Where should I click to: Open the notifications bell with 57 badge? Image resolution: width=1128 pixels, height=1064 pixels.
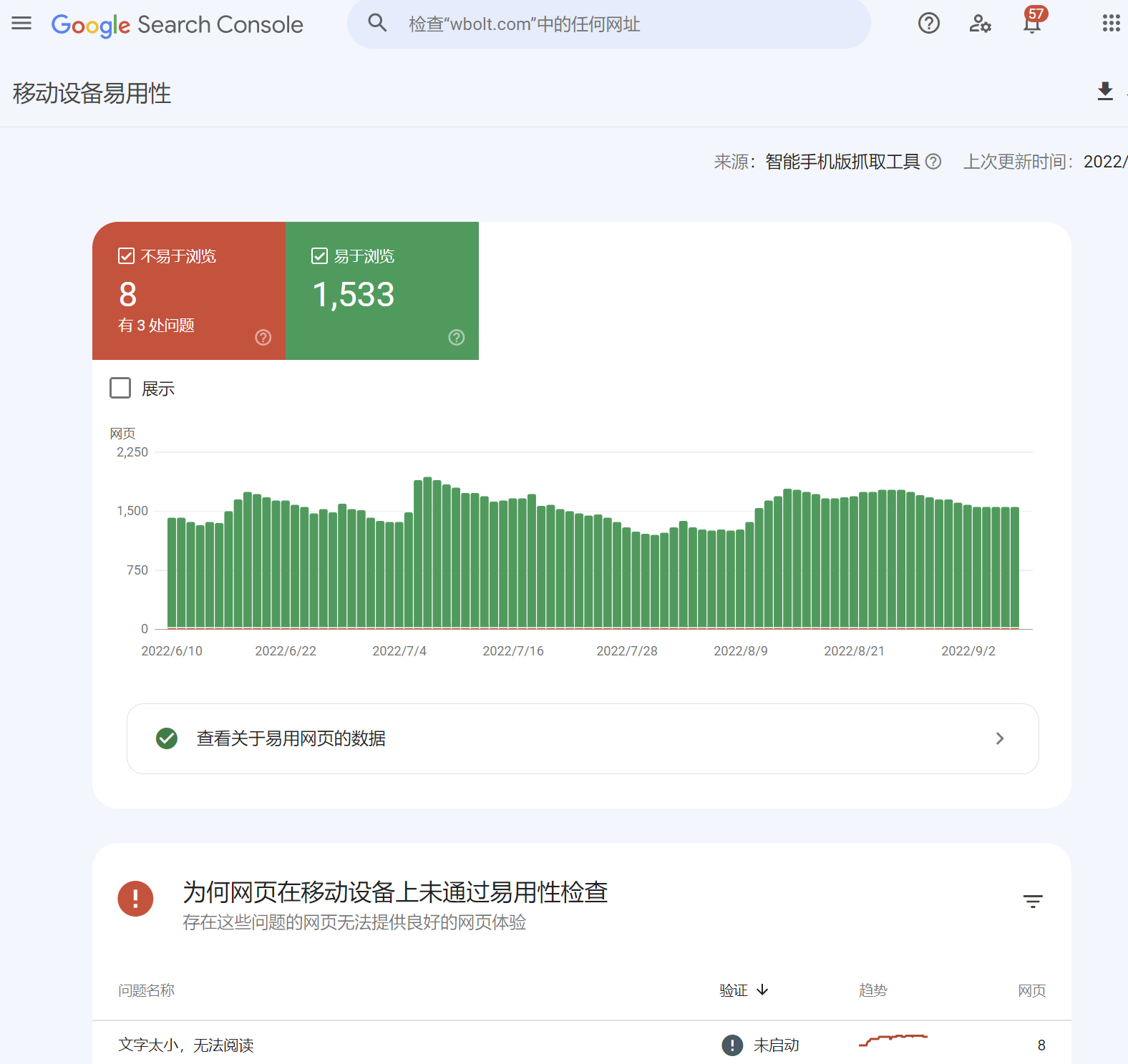(x=1034, y=21)
